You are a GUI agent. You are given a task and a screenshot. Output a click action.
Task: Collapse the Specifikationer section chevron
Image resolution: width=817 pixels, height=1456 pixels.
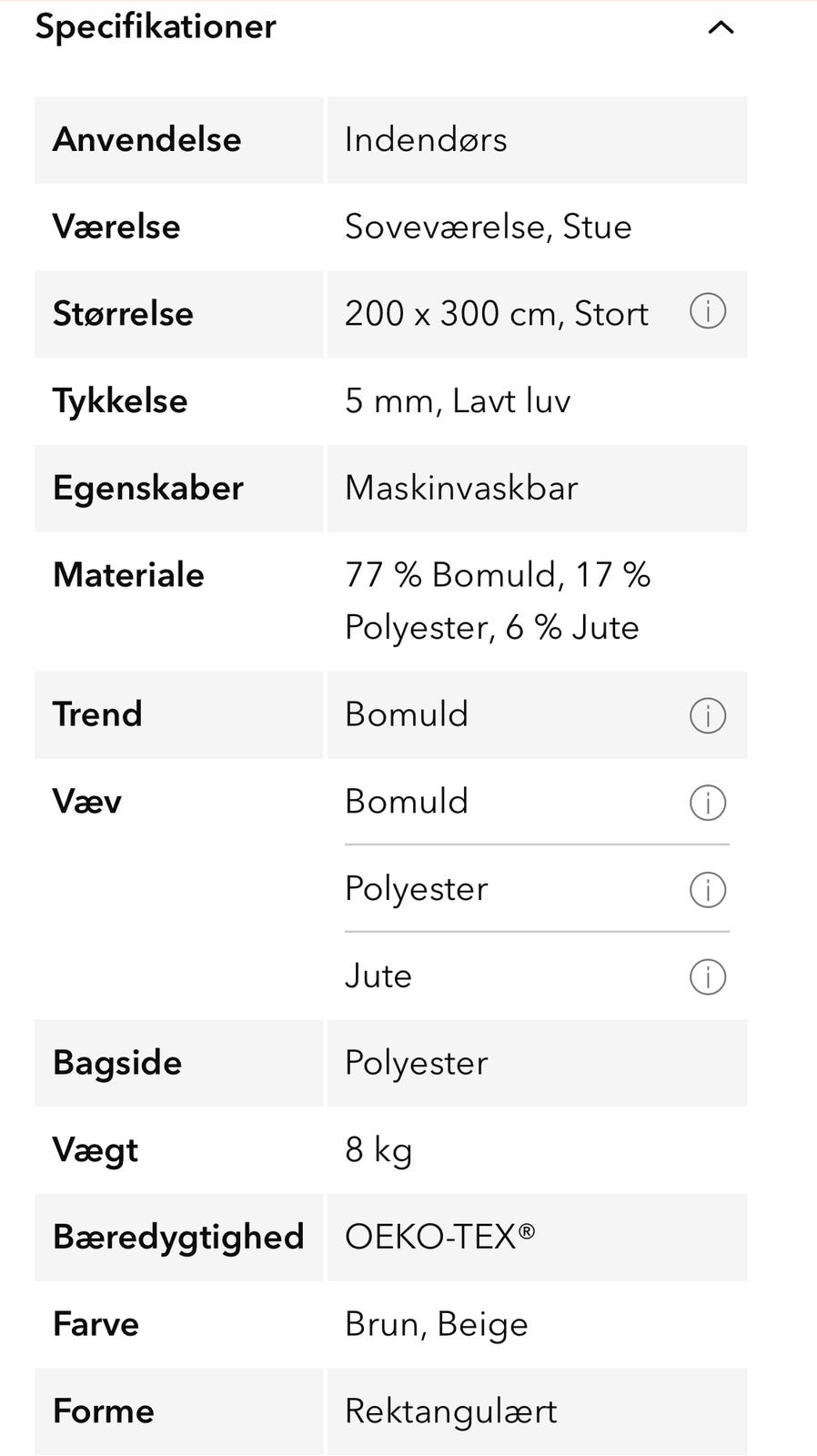[x=720, y=27]
